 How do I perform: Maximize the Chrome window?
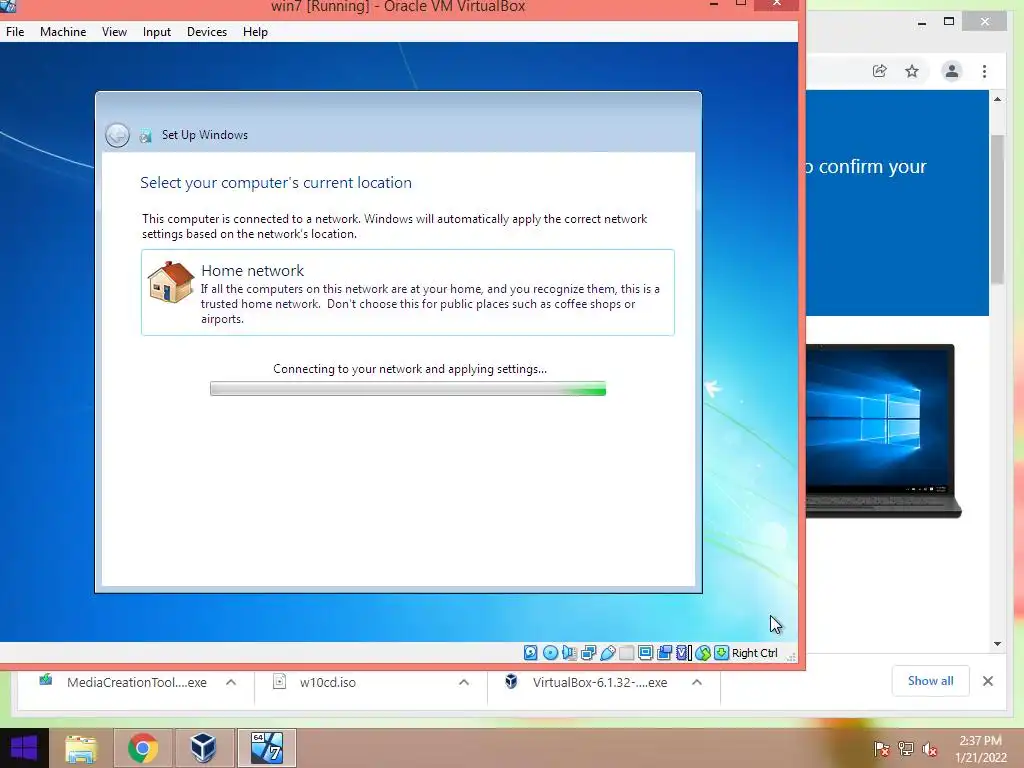point(949,22)
